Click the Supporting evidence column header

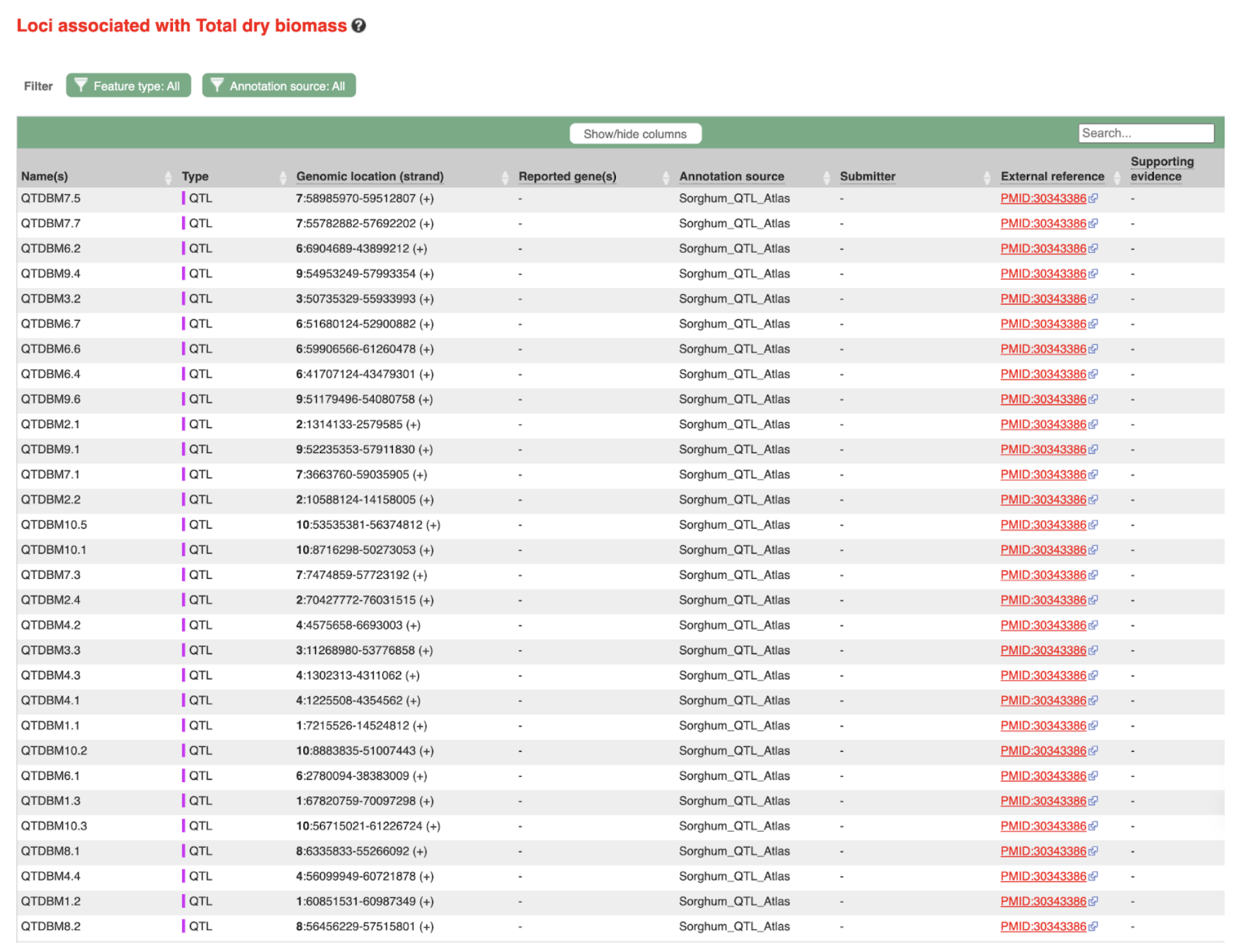tap(1162, 169)
